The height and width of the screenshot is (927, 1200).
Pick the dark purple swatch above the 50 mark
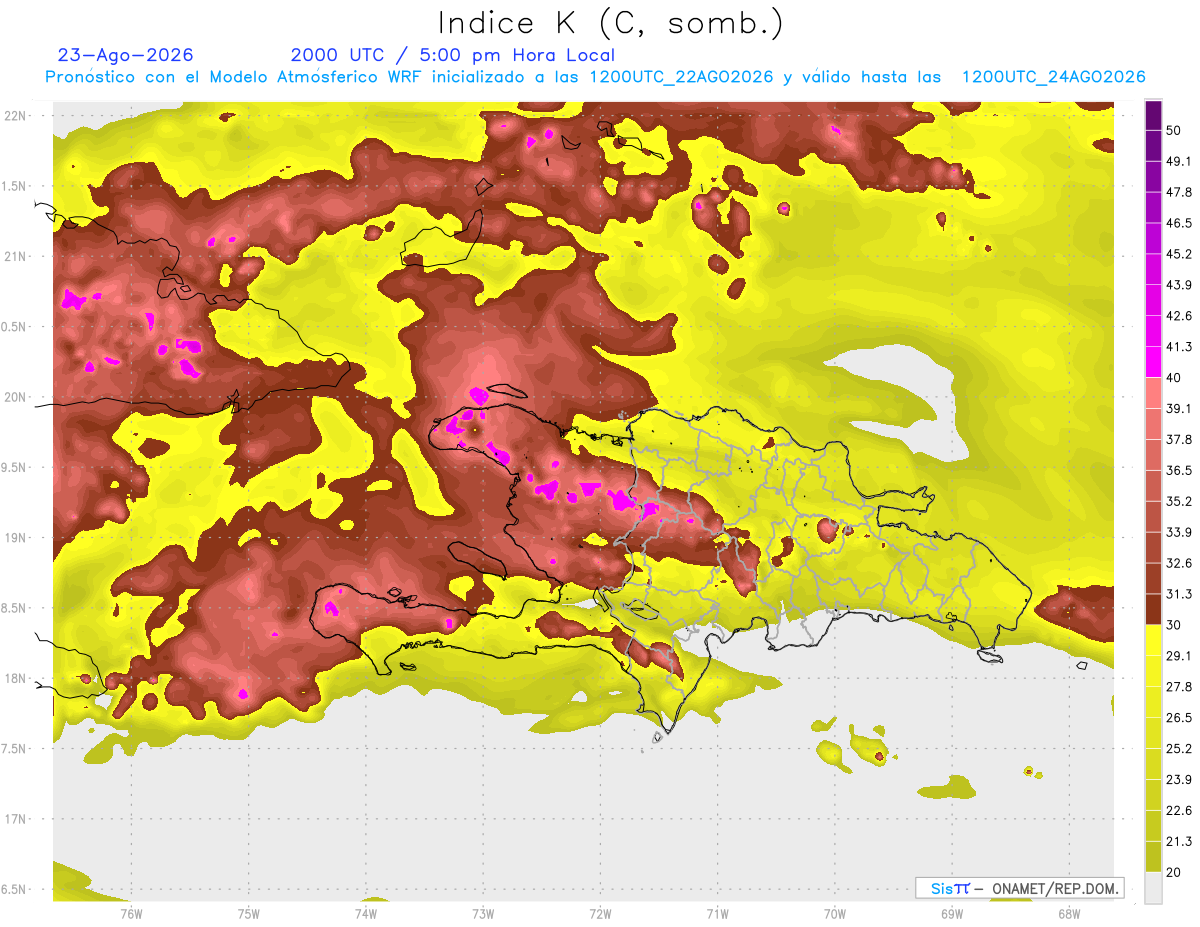[1153, 115]
